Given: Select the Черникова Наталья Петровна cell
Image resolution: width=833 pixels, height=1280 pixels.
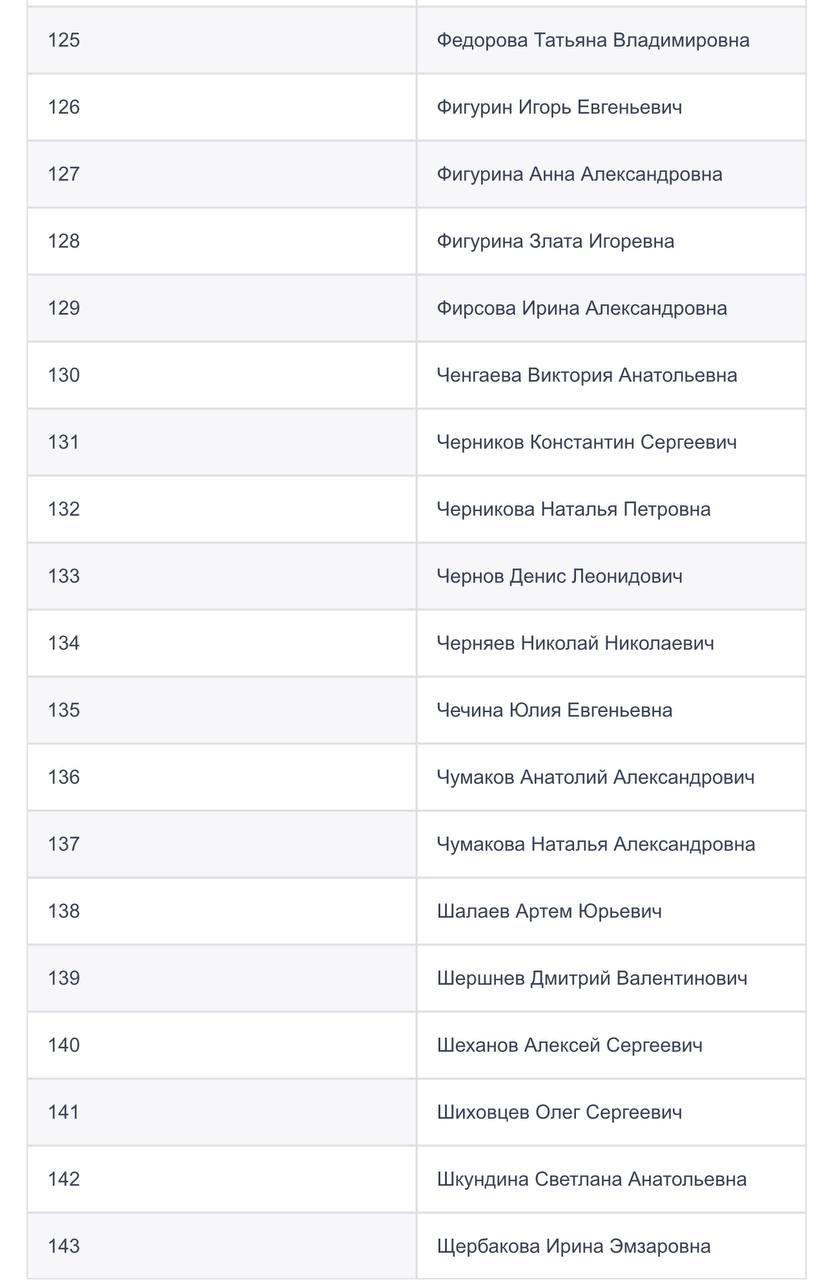Looking at the screenshot, I should click(x=573, y=509).
